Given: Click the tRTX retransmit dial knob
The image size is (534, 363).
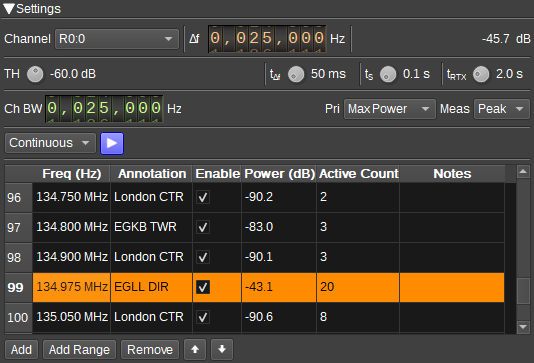Looking at the screenshot, I should pos(481,74).
